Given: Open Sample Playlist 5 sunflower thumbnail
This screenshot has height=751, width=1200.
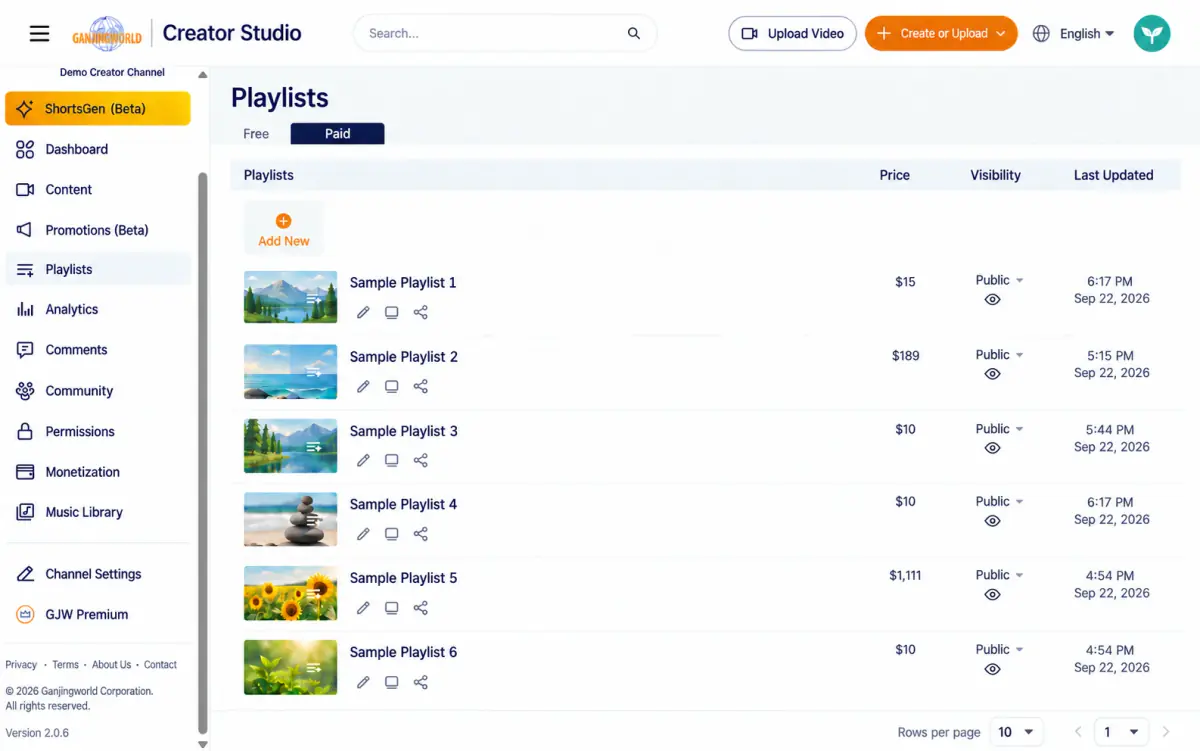Looking at the screenshot, I should click(x=290, y=593).
